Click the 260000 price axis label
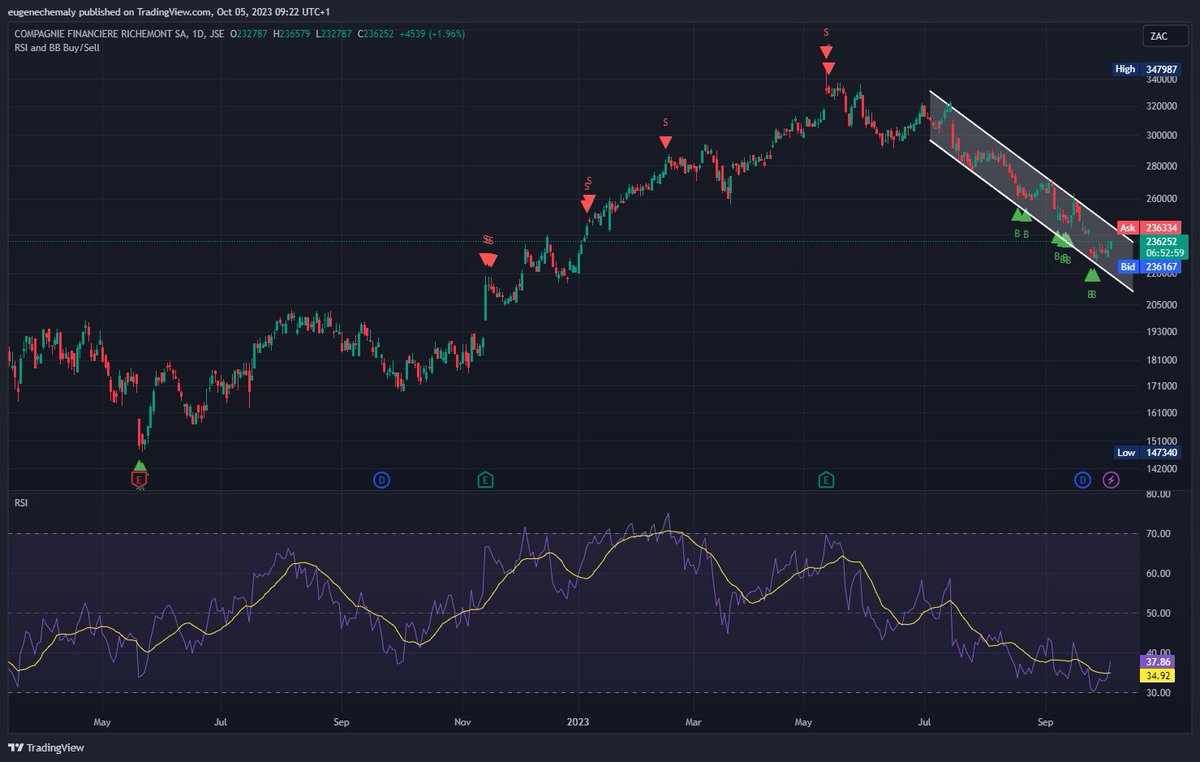The height and width of the screenshot is (762, 1200). pyautogui.click(x=1163, y=200)
